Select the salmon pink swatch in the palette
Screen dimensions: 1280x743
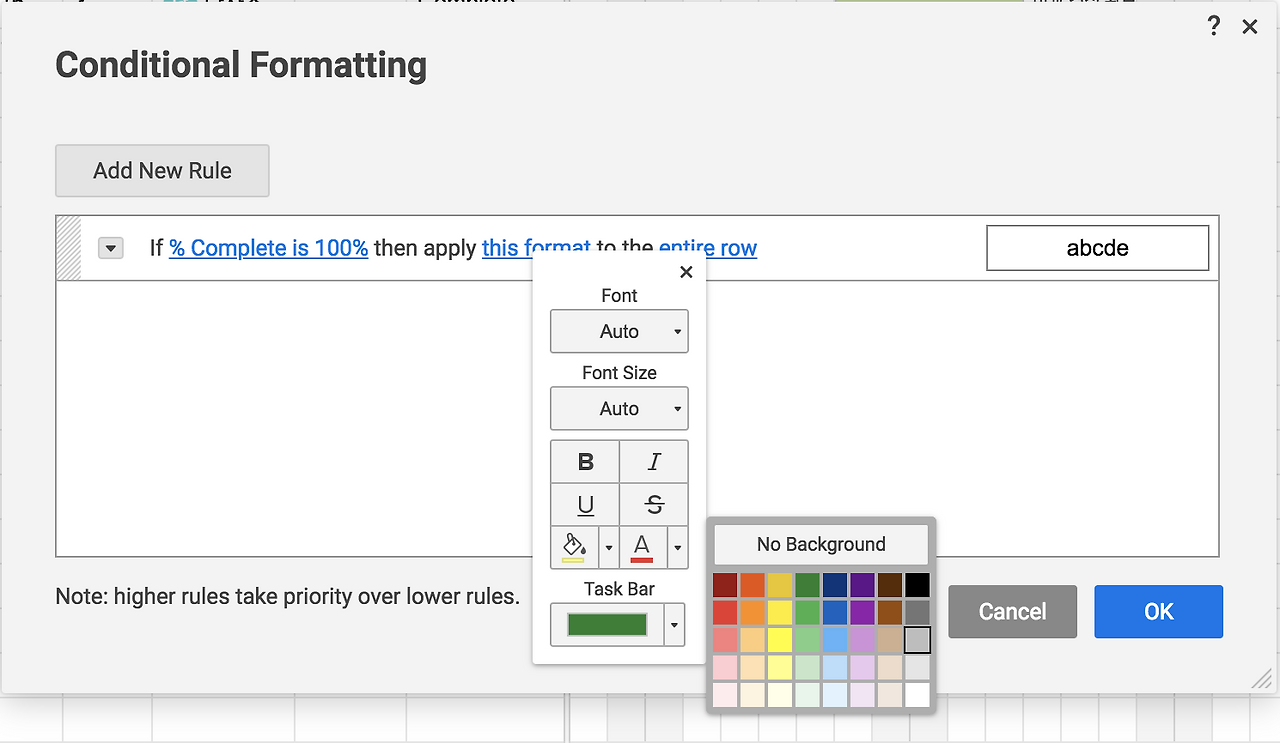tap(725, 640)
